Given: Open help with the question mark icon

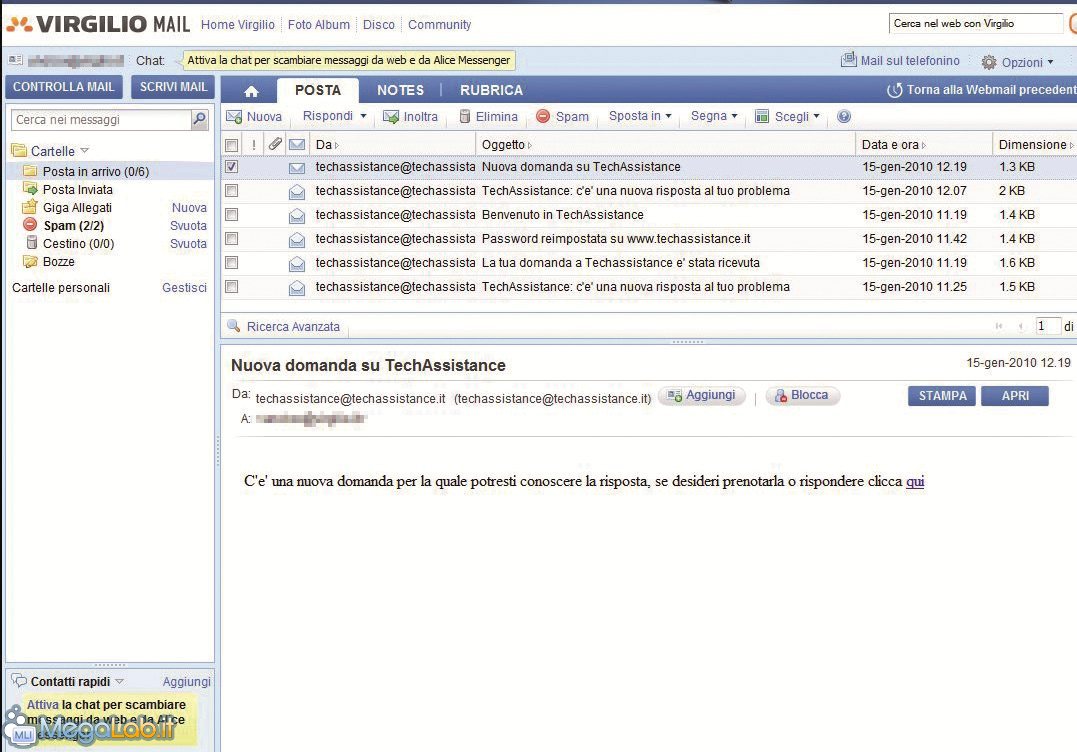Looking at the screenshot, I should tap(844, 116).
